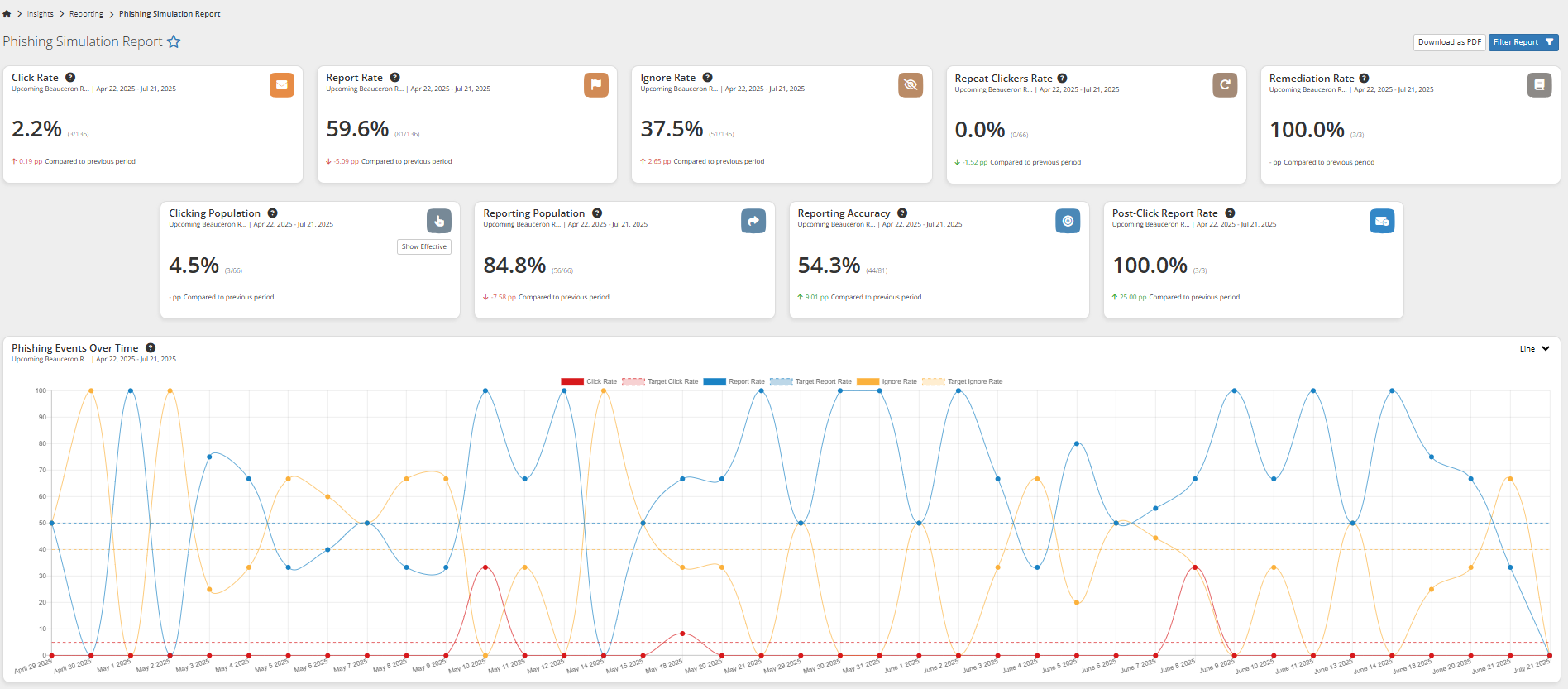Click the envelope icon on Click Rate card
The width and height of the screenshot is (1568, 689).
click(x=282, y=85)
